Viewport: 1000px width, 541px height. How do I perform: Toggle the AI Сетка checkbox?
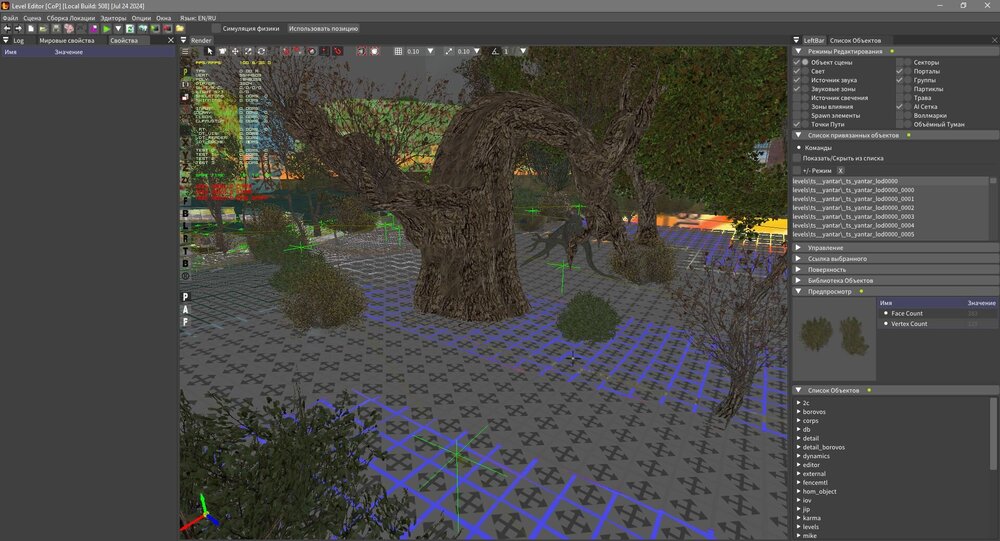(899, 106)
